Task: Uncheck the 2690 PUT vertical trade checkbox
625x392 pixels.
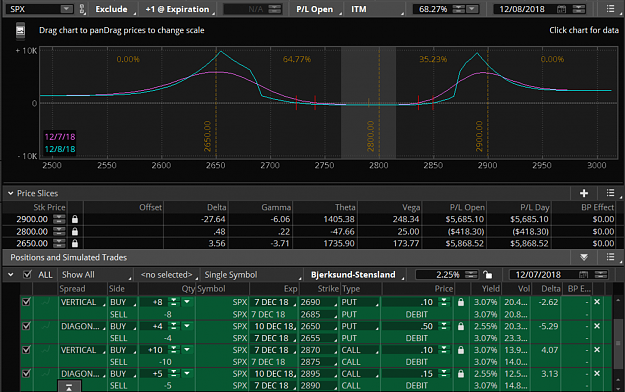Action: [26, 302]
